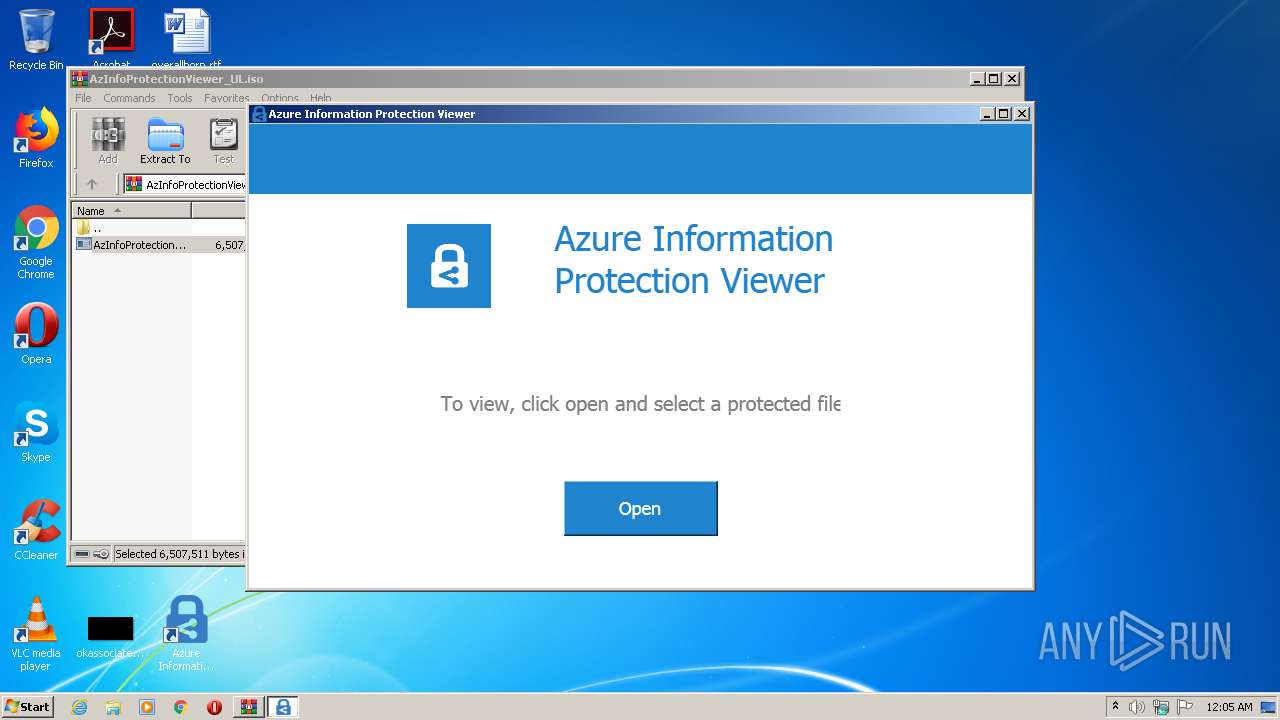
Task: Click Extract To icon in WinRAR
Action: (165, 141)
